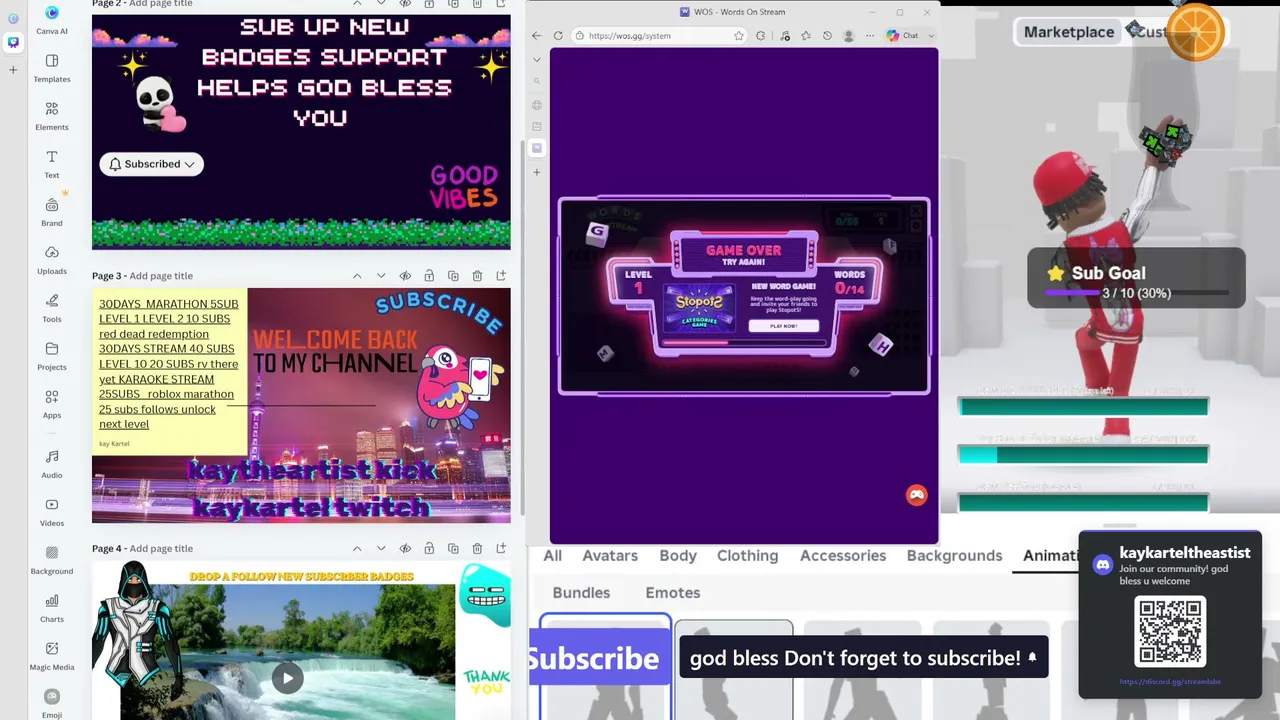The height and width of the screenshot is (720, 1280).
Task: Open Magic Media in Canva sidebar
Action: tap(52, 655)
